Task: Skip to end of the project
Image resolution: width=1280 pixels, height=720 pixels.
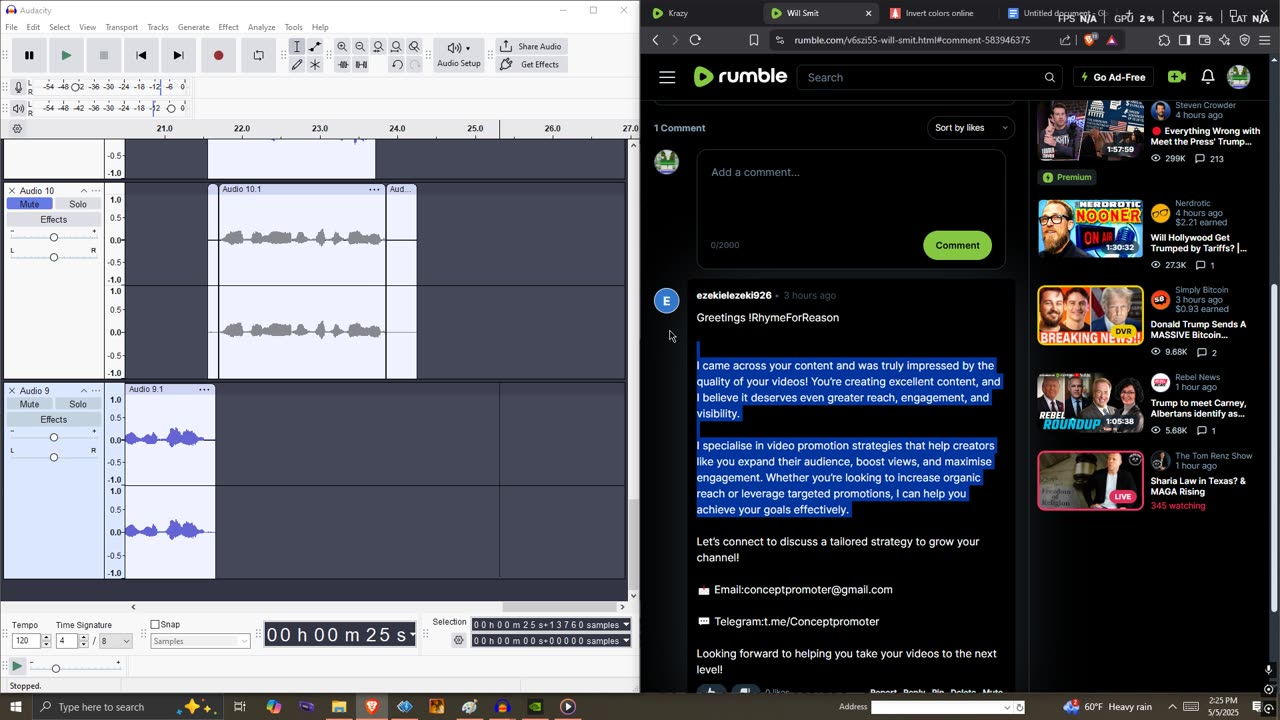Action: 178,55
